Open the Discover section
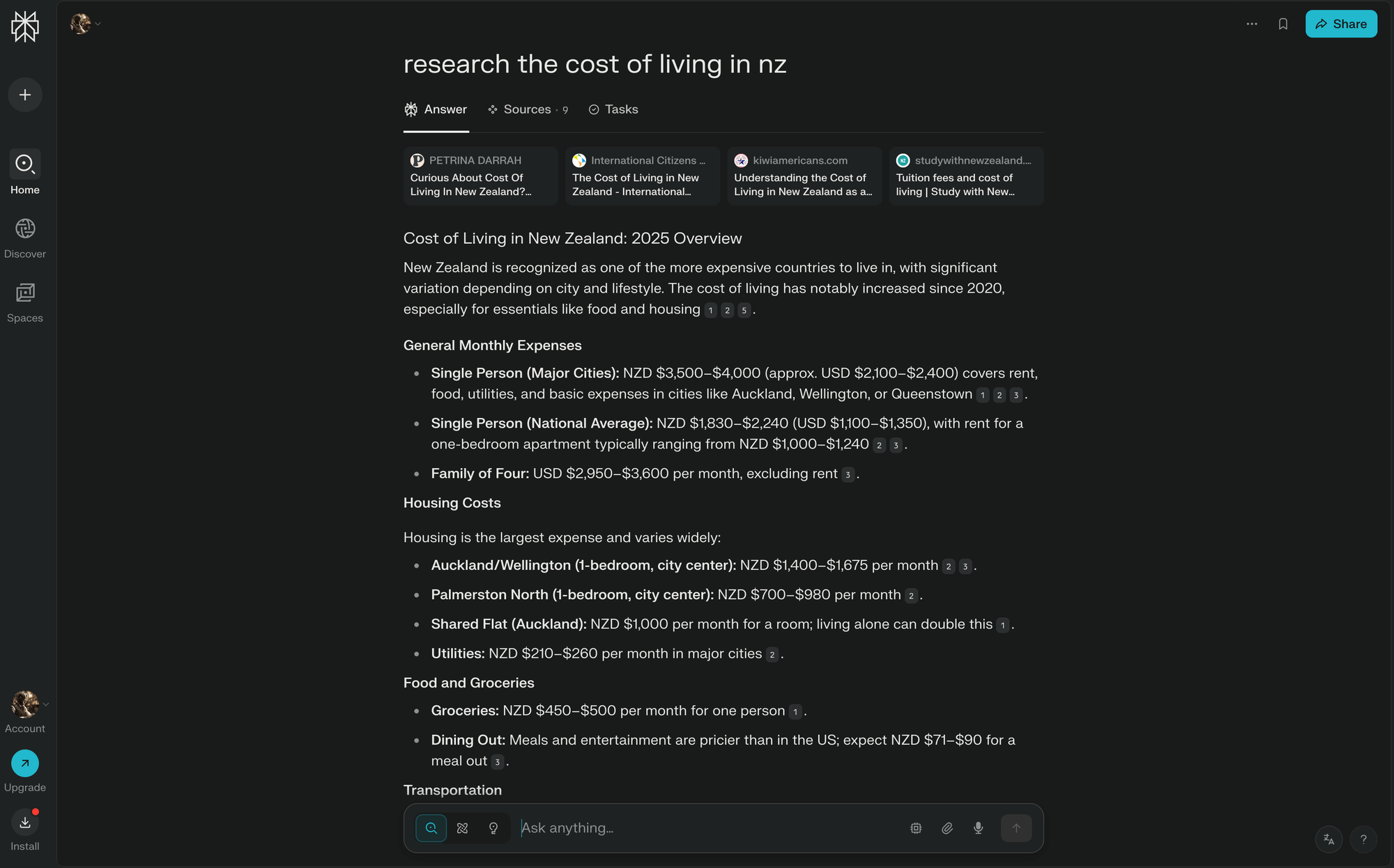 (x=25, y=238)
